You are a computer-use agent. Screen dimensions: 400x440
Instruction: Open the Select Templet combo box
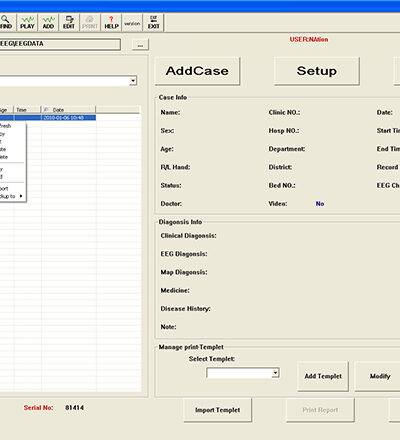click(243, 373)
